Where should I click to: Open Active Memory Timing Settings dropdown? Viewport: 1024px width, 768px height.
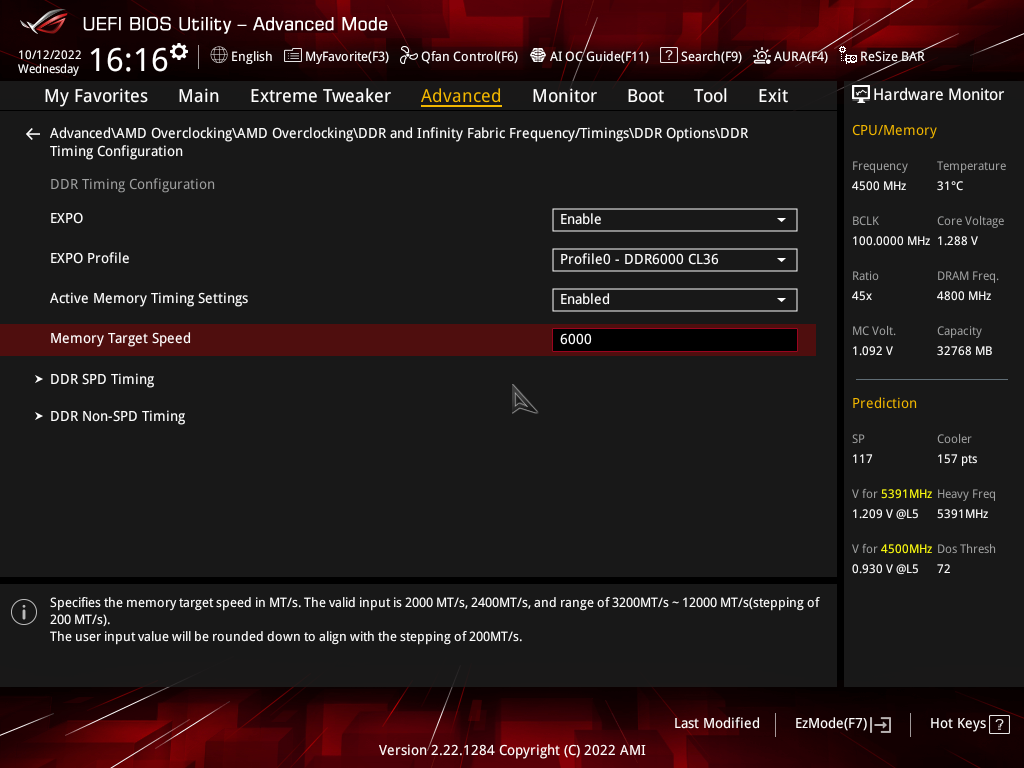(x=675, y=300)
